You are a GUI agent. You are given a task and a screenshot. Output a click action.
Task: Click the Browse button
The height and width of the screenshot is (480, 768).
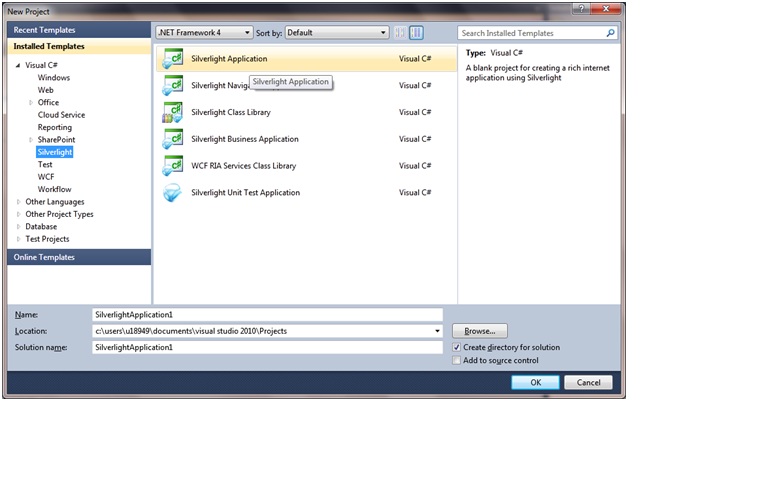(x=480, y=331)
